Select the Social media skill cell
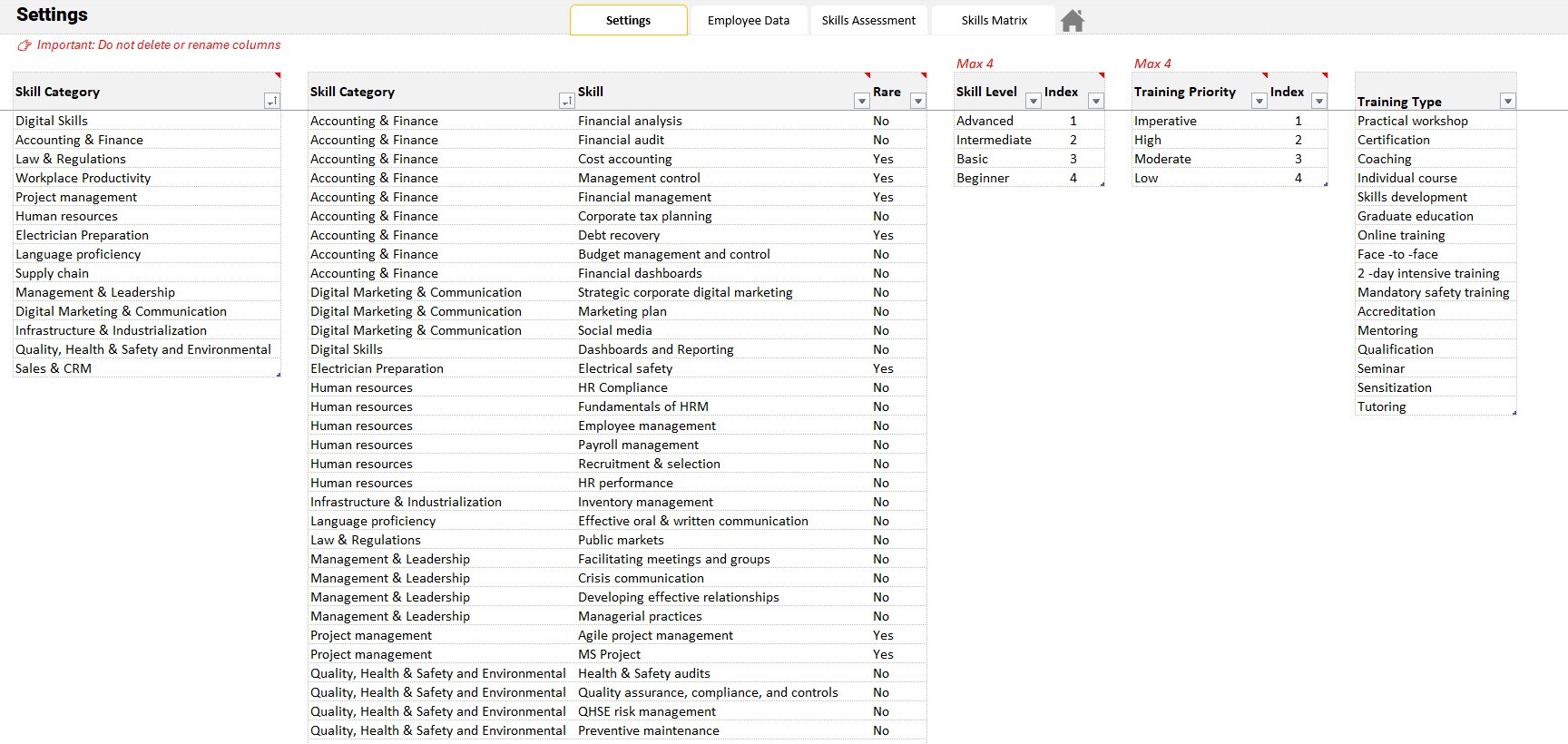 point(722,330)
